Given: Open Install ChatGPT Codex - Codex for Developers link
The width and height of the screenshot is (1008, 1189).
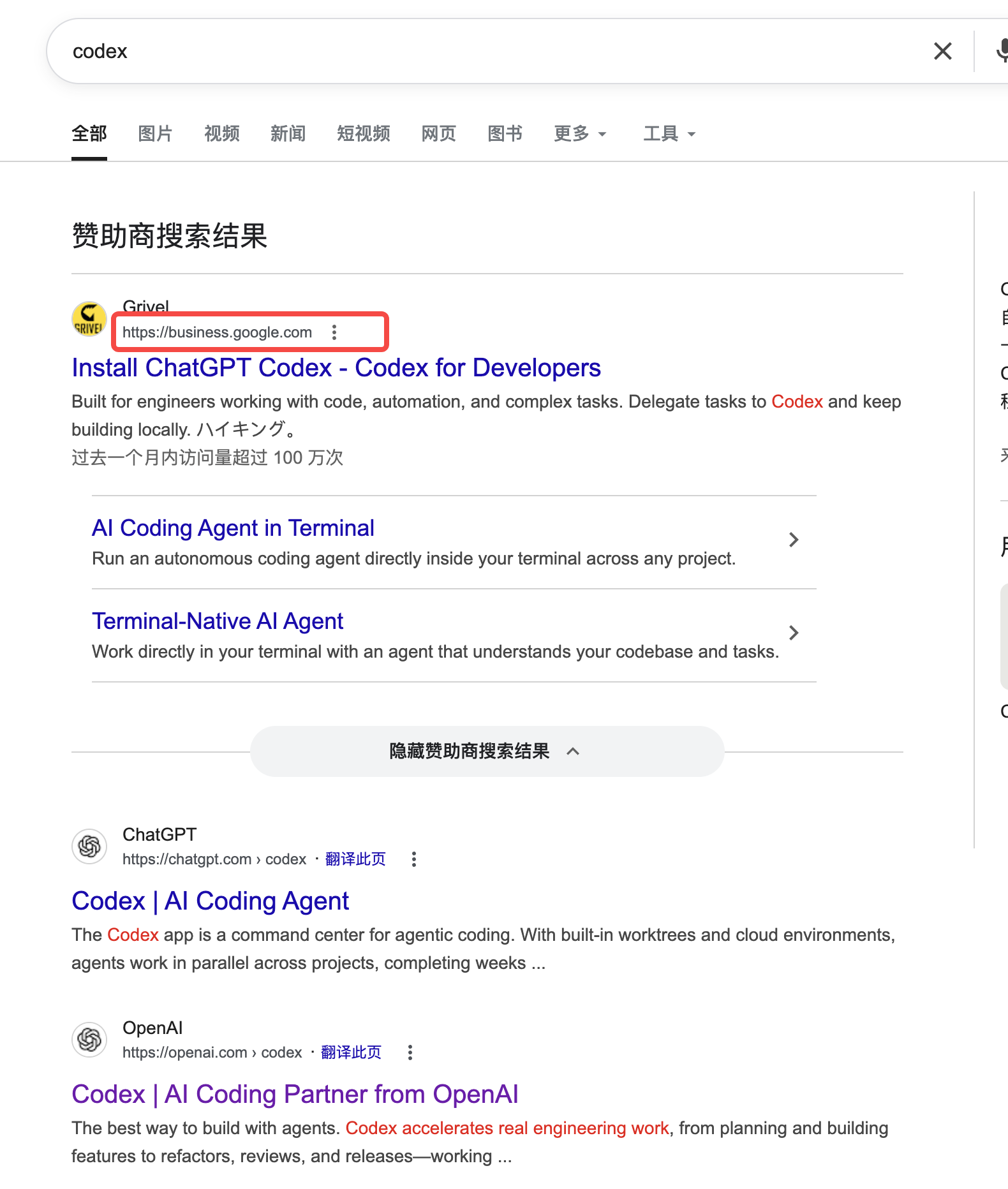Looking at the screenshot, I should click(x=336, y=368).
